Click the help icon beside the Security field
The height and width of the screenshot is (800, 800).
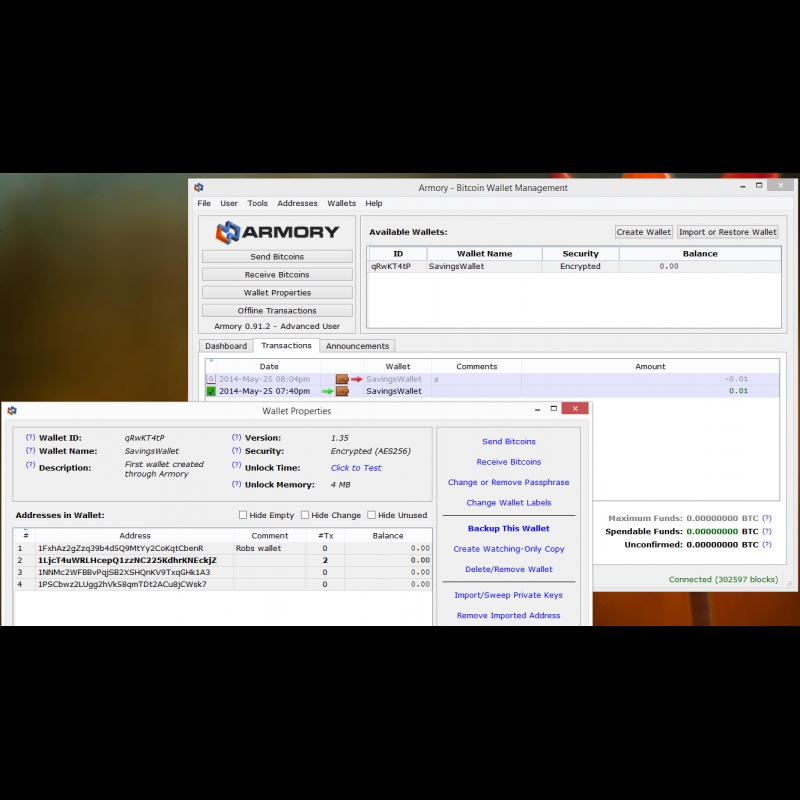236,451
